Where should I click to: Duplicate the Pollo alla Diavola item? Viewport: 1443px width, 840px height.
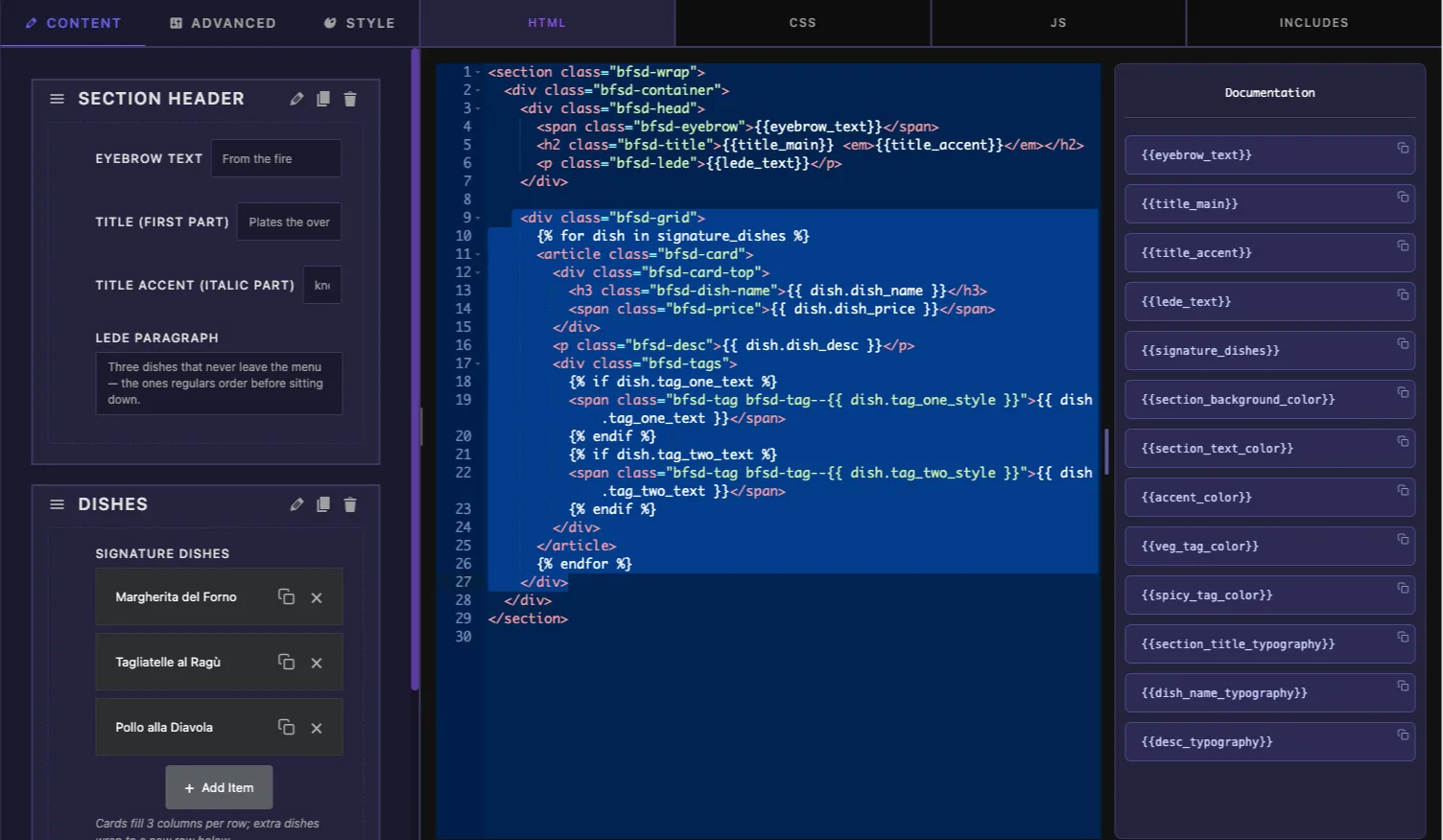point(286,727)
